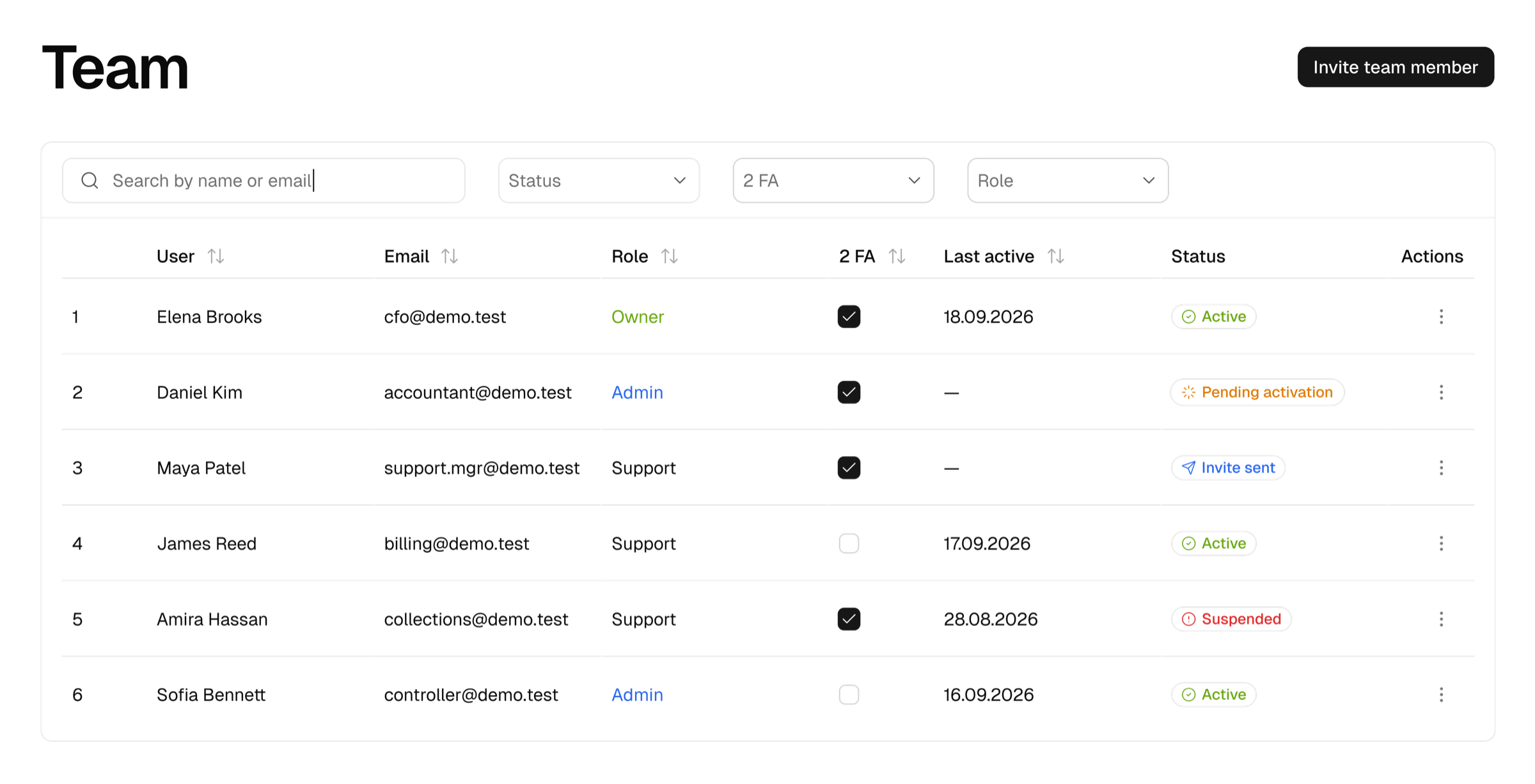The image size is (1535, 784).
Task: Sort table by User column arrows
Action: [216, 256]
